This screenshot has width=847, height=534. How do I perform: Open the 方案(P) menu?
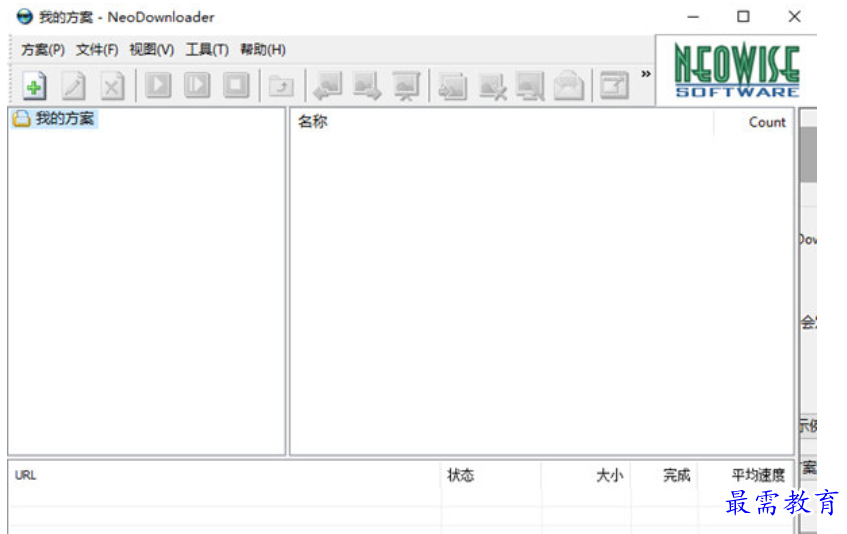[x=43, y=50]
